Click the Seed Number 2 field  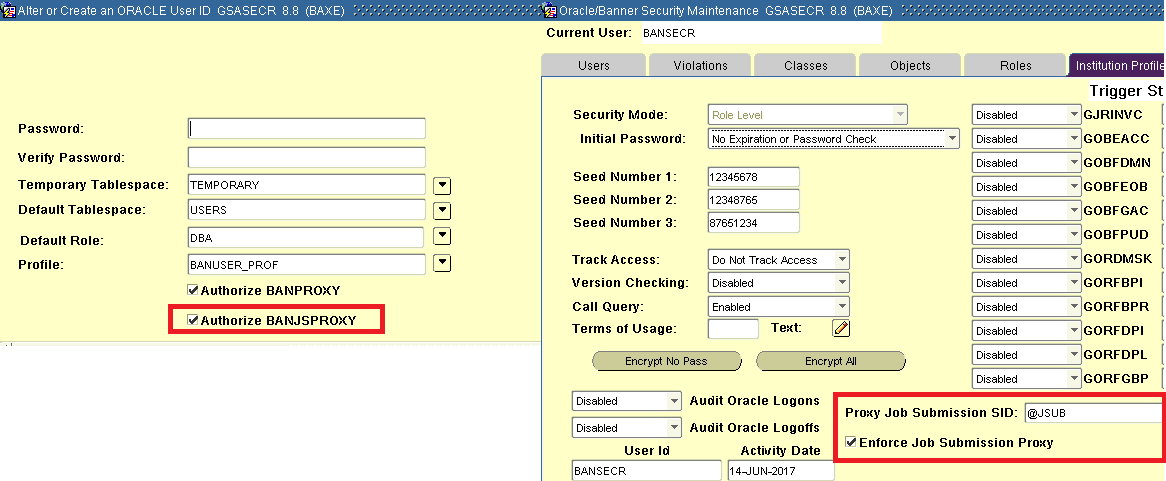pyautogui.click(x=753, y=199)
